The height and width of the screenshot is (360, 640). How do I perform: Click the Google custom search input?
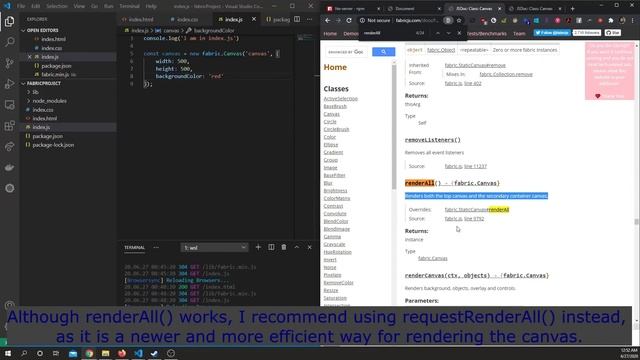(346, 52)
